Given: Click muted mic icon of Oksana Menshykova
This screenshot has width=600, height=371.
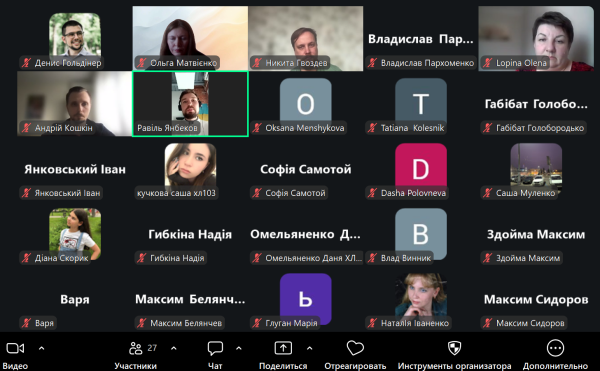Looking at the screenshot, I should pyautogui.click(x=257, y=128).
